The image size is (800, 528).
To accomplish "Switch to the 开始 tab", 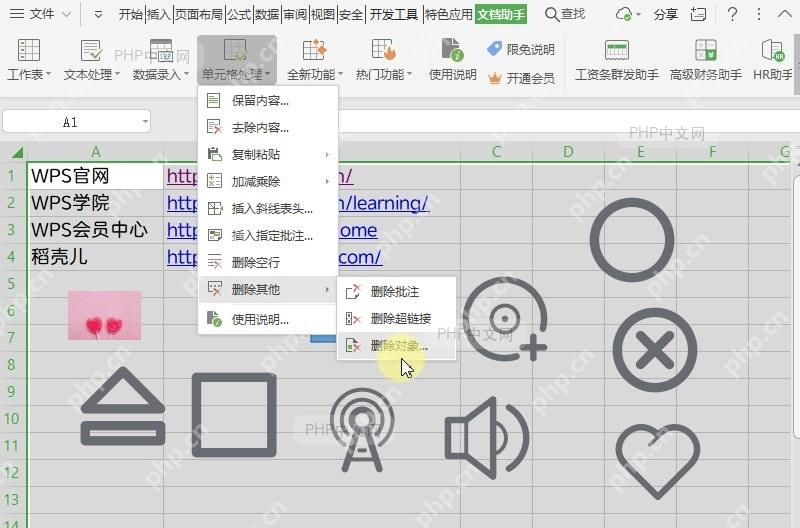I will pos(131,14).
